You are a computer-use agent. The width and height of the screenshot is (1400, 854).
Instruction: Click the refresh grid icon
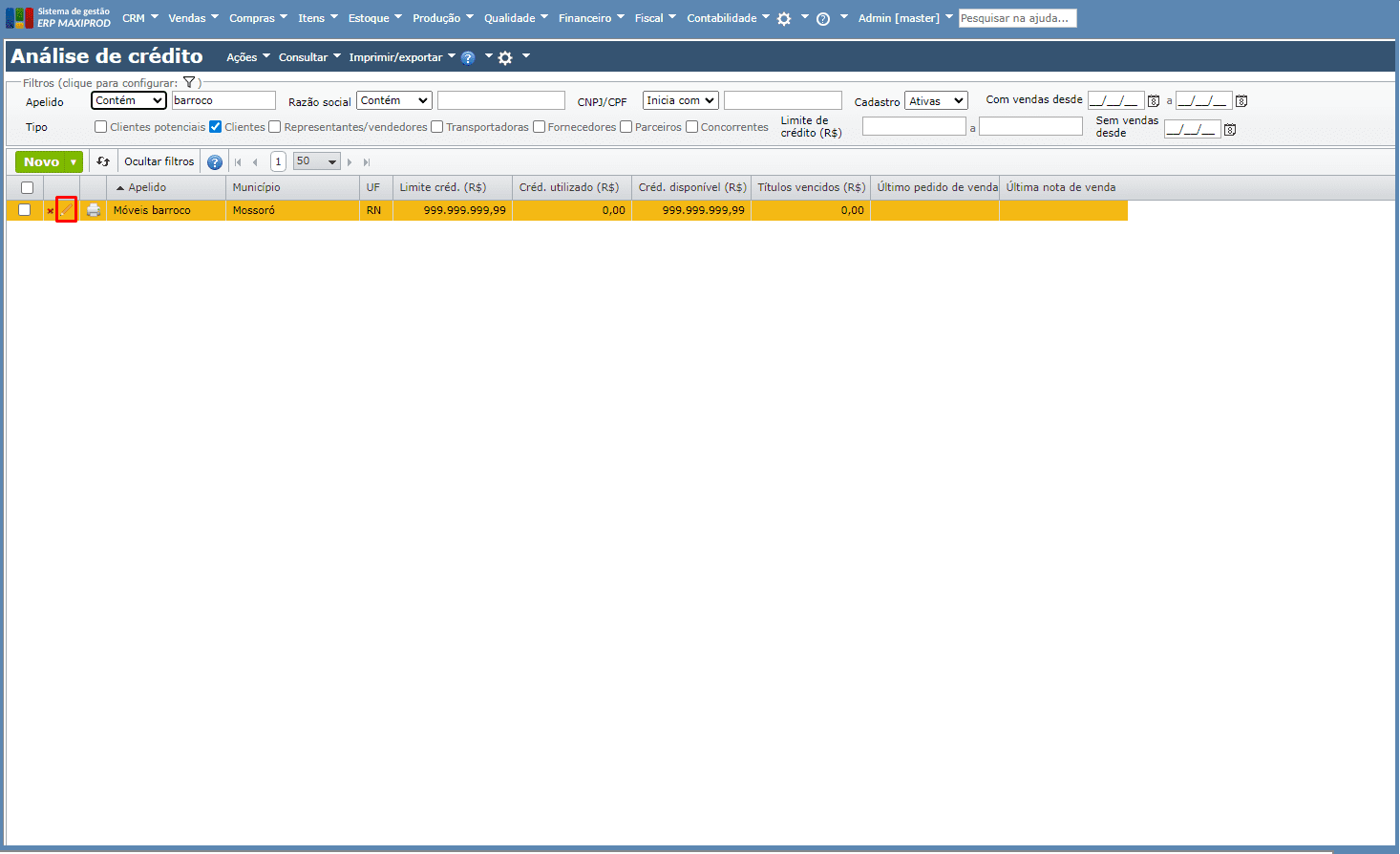(x=103, y=161)
